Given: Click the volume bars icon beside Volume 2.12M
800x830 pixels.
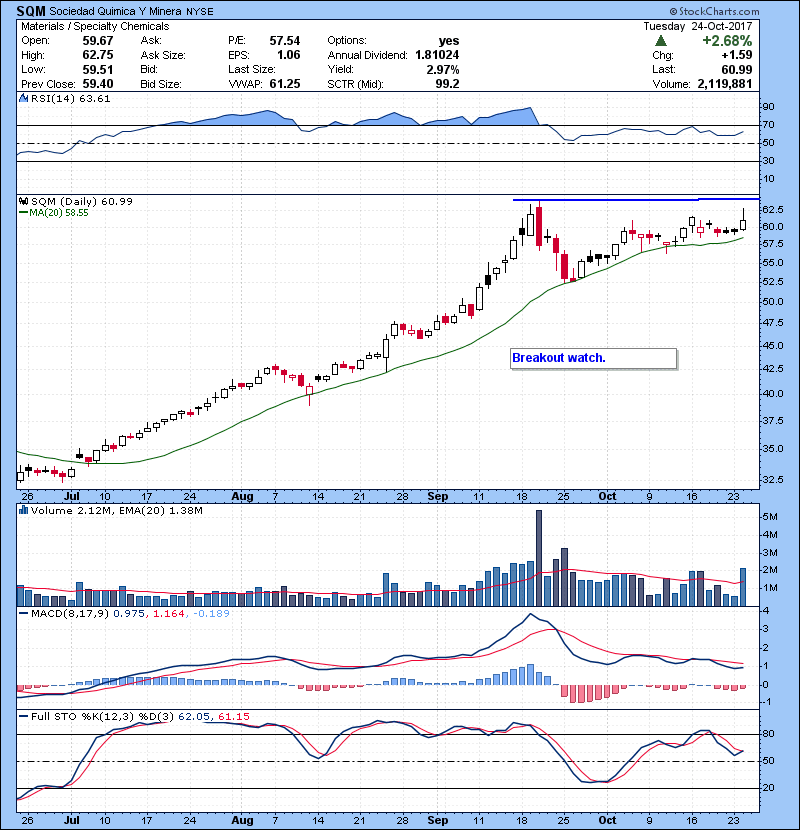Looking at the screenshot, I should coord(24,510).
